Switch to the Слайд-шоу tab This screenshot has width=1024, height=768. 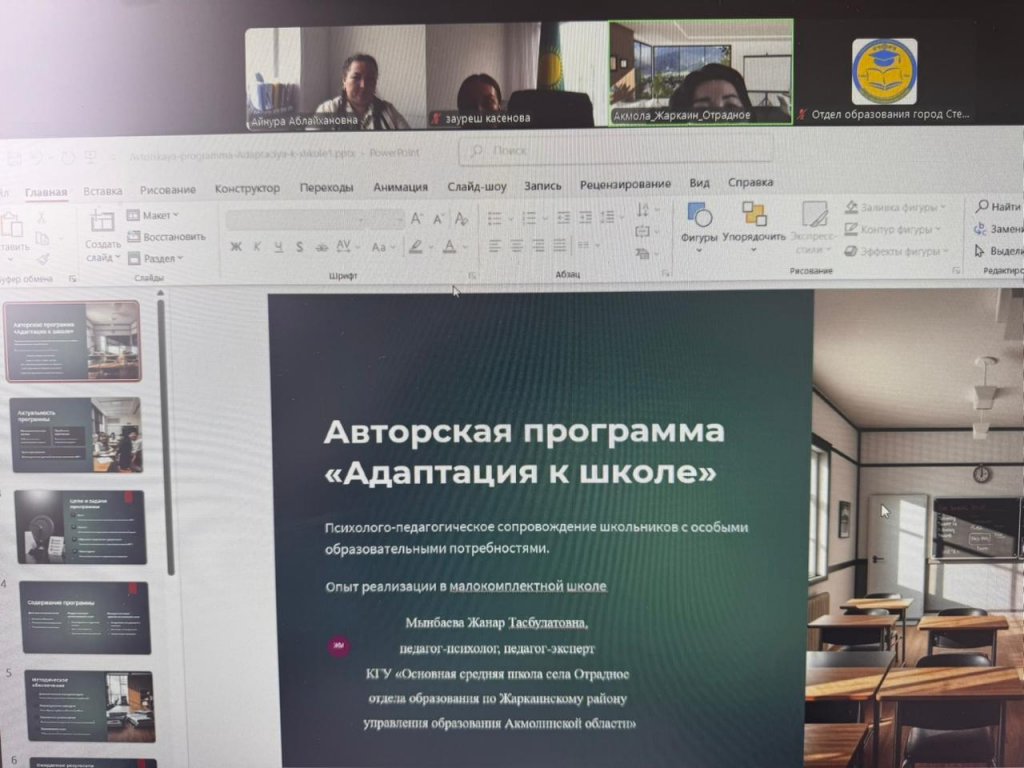click(477, 186)
